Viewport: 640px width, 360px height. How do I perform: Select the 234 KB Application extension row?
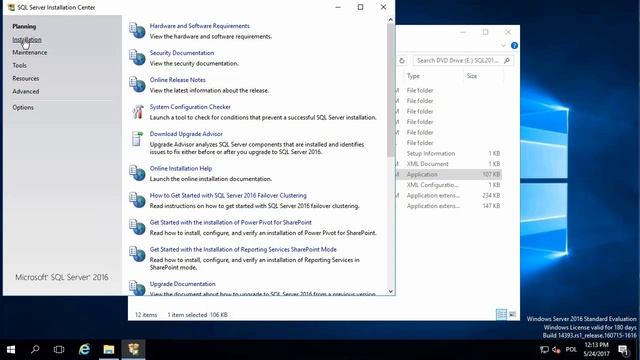pyautogui.click(x=449, y=196)
